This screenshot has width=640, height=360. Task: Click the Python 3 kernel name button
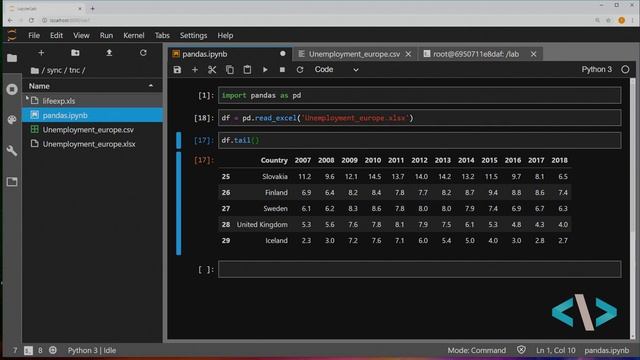pyautogui.click(x=596, y=69)
